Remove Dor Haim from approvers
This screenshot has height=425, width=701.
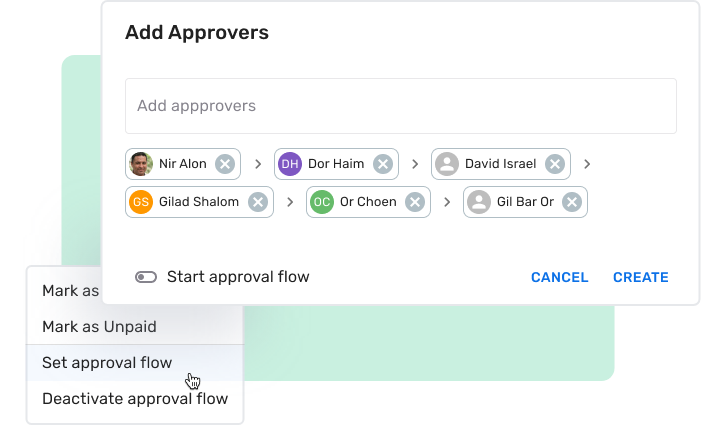382,164
